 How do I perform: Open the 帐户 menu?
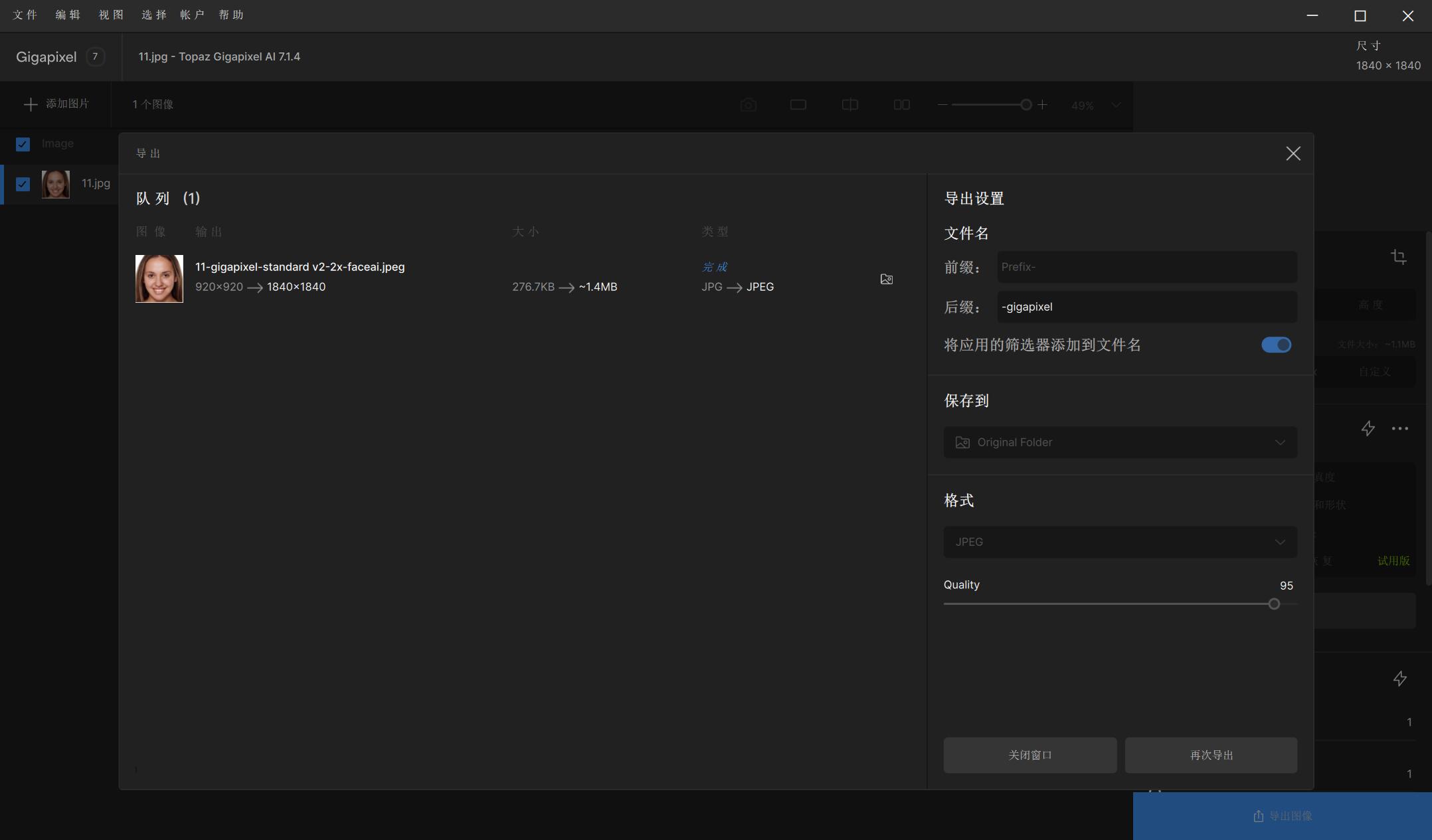[192, 15]
